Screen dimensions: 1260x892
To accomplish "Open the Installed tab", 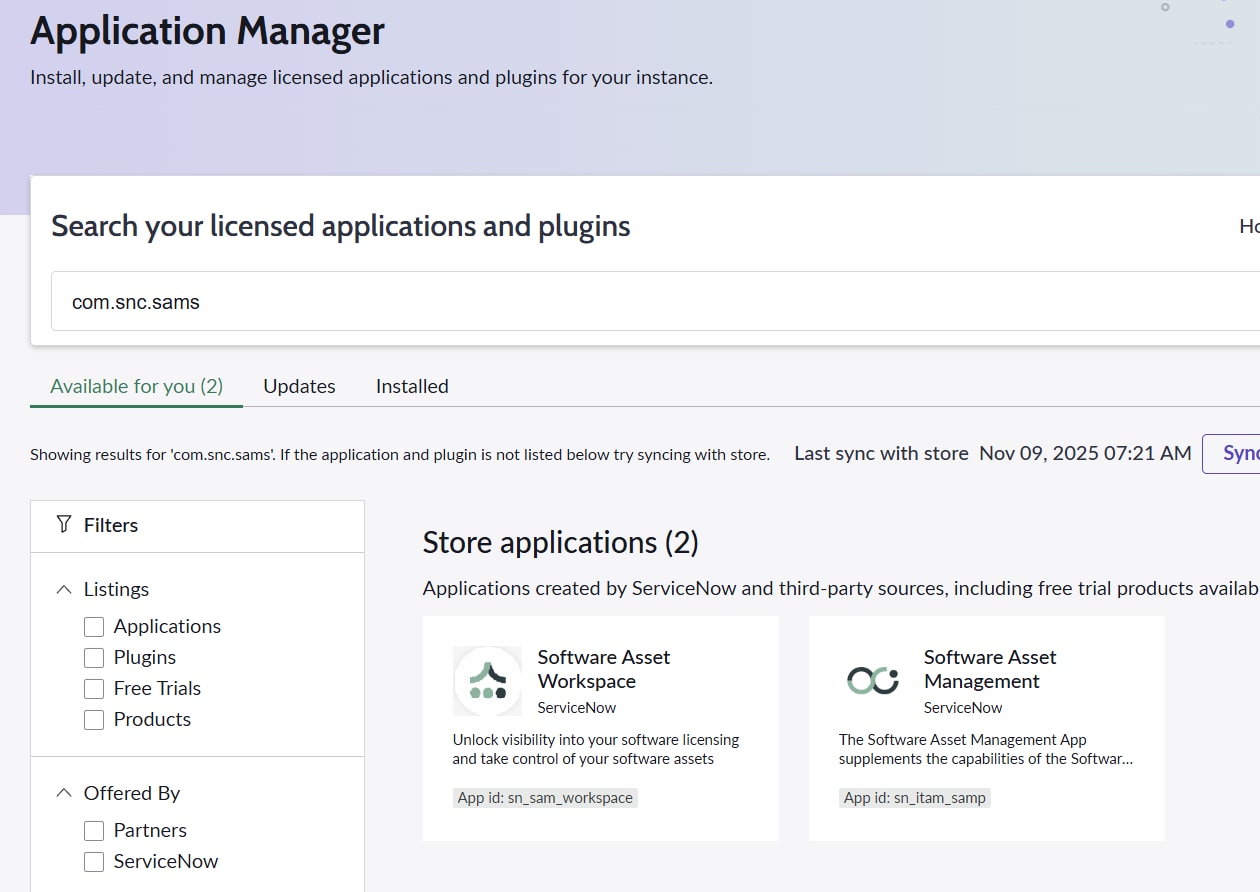I will click(x=412, y=386).
